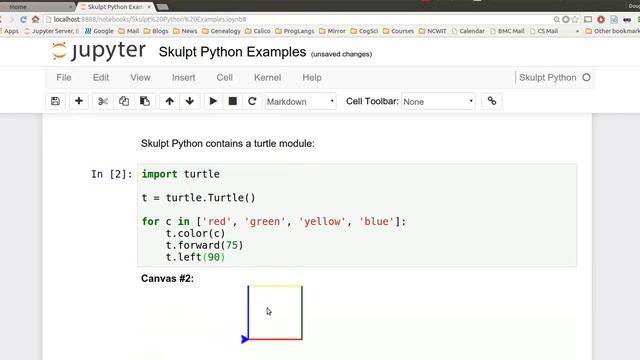Screen dimensions: 640x360
Task: Open the bookmarks overflow arrow
Action: [577, 31]
